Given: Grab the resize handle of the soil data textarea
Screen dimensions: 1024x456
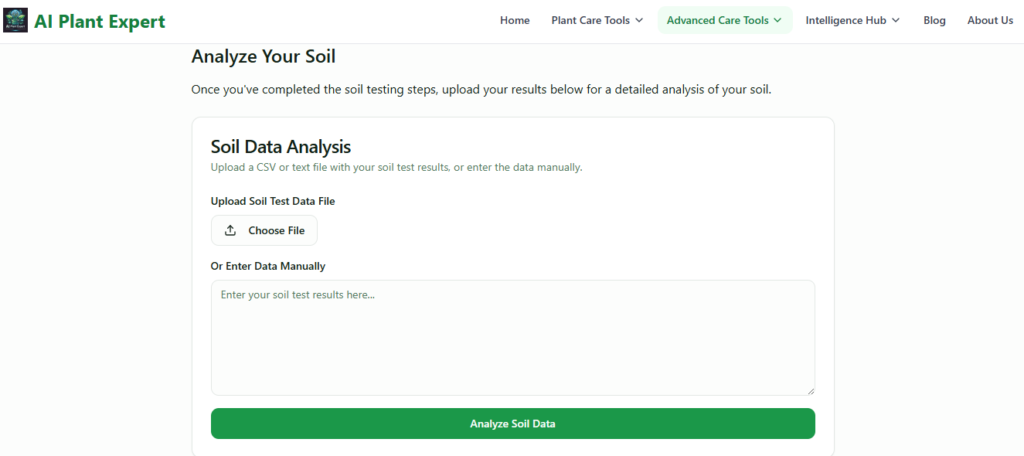Looking at the screenshot, I should coord(810,390).
